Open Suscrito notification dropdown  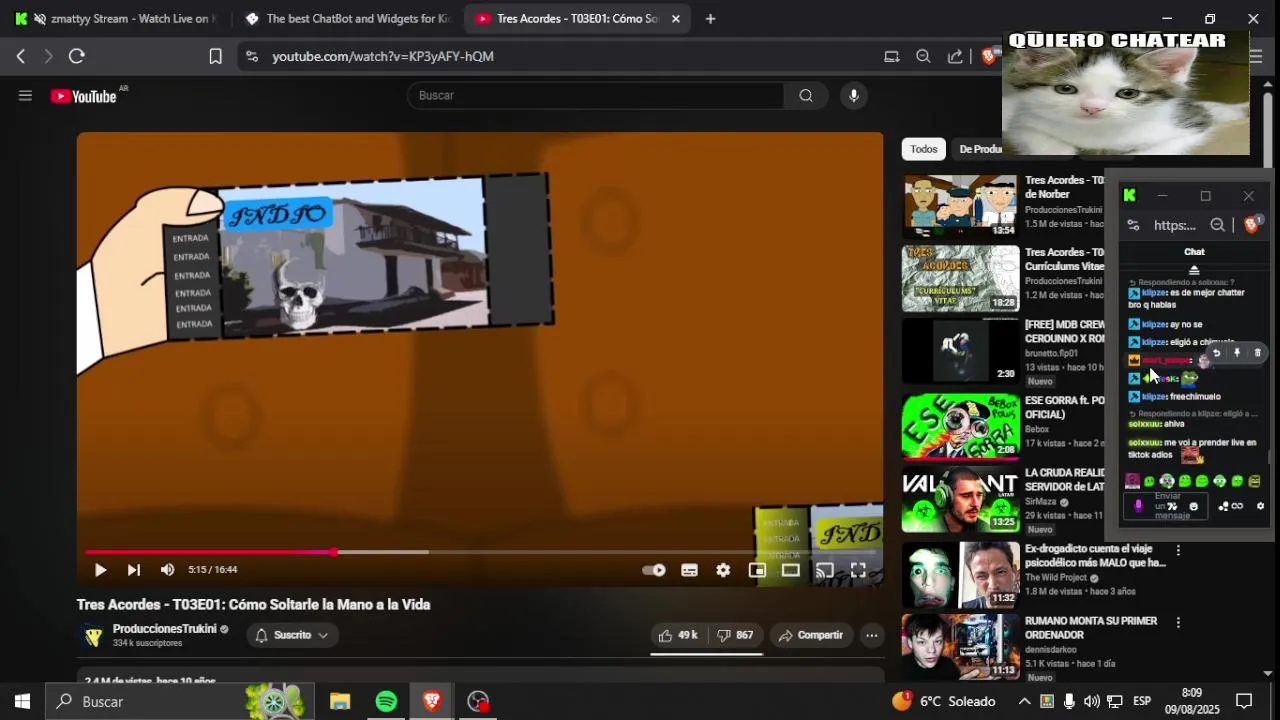(x=292, y=635)
